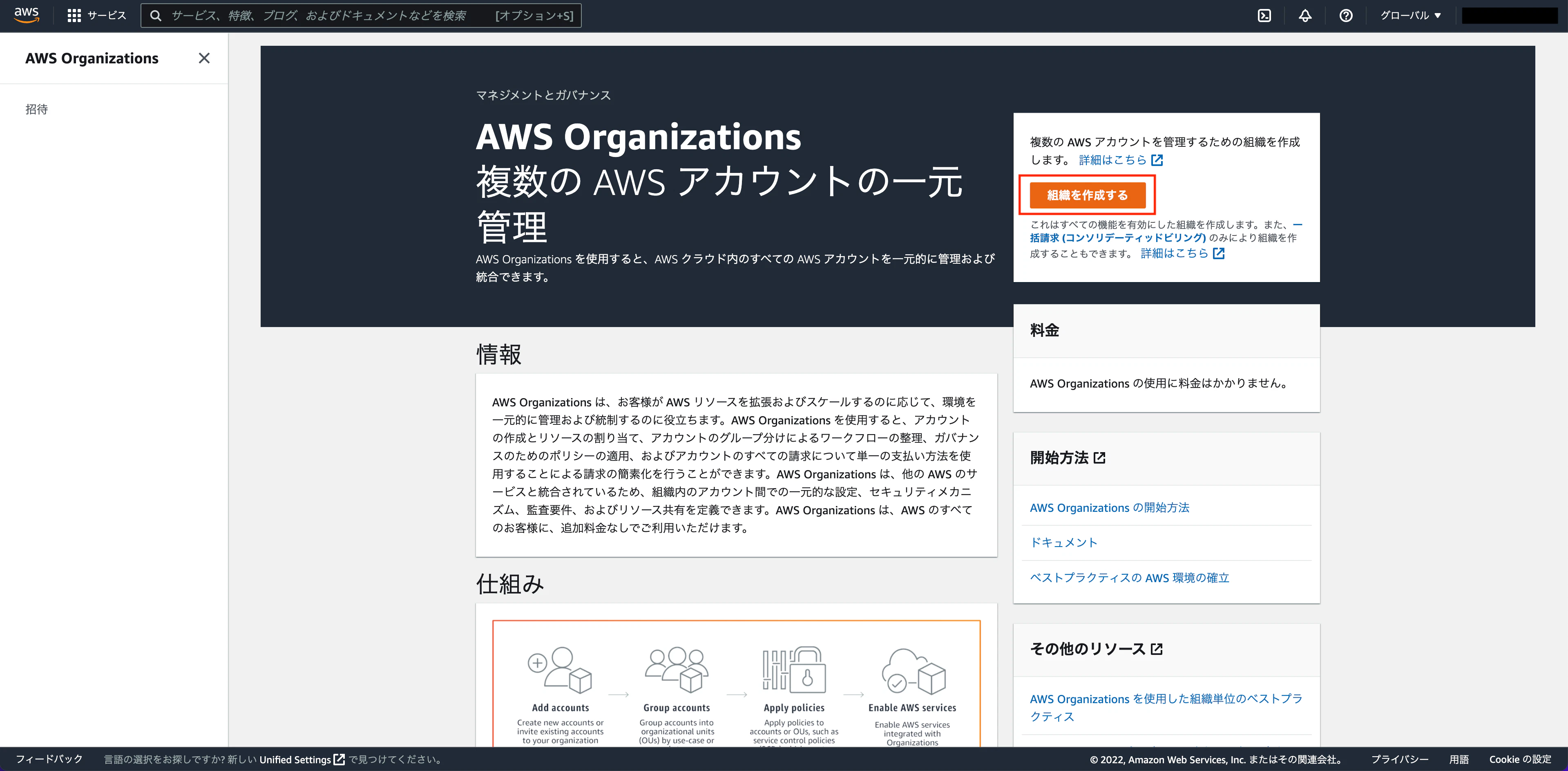This screenshot has width=1568, height=771.
Task: Click the AWS Organizations sidebar title
Action: pos(92,58)
